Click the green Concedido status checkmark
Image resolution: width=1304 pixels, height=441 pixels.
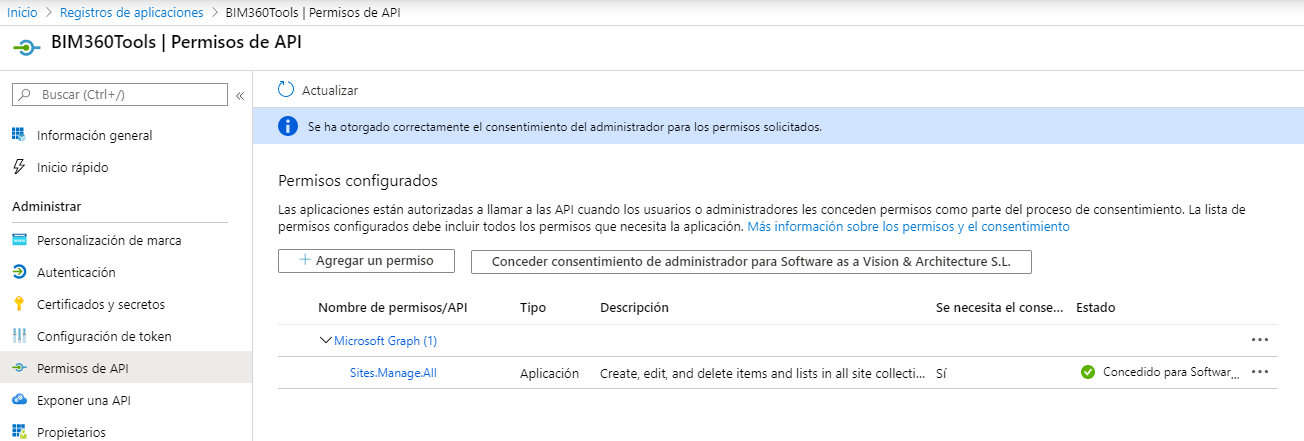(1088, 372)
